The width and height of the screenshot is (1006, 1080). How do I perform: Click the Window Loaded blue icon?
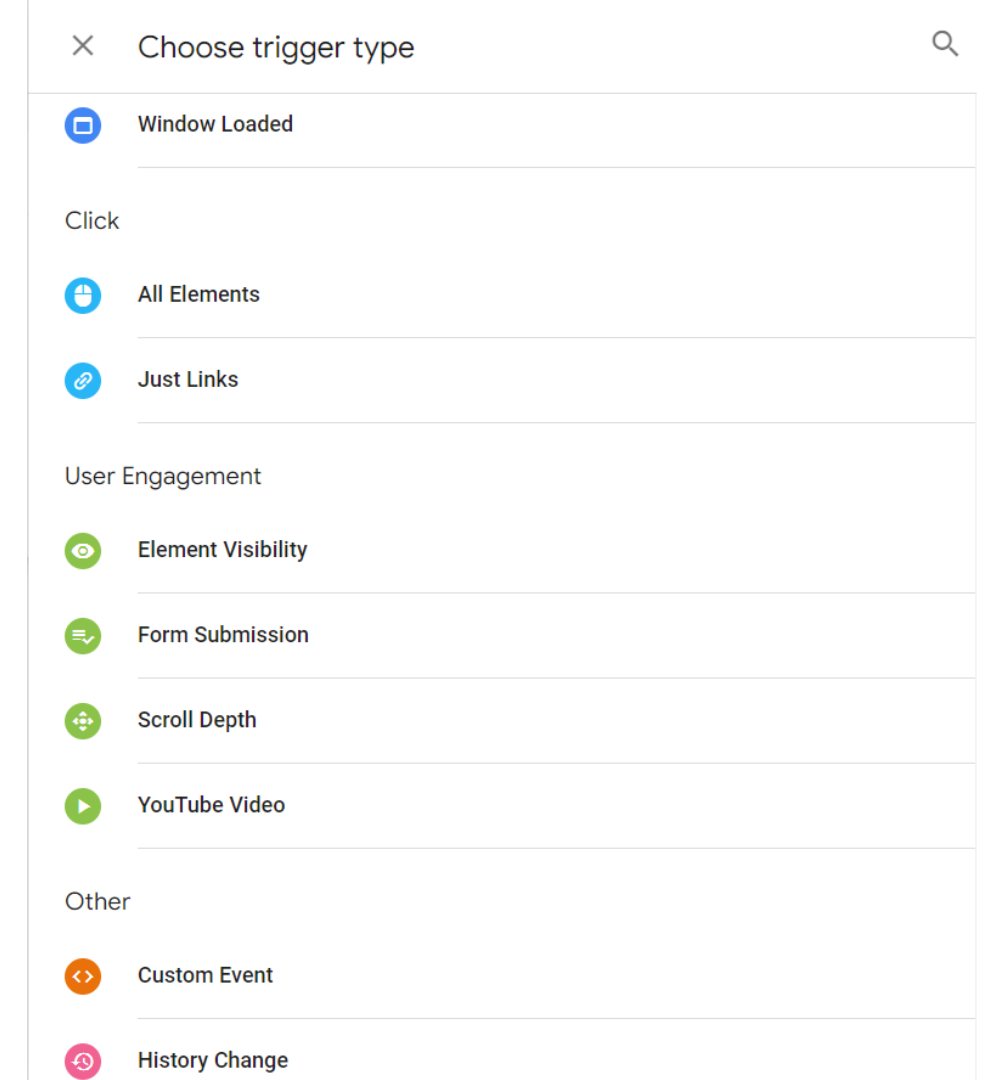[x=83, y=125]
